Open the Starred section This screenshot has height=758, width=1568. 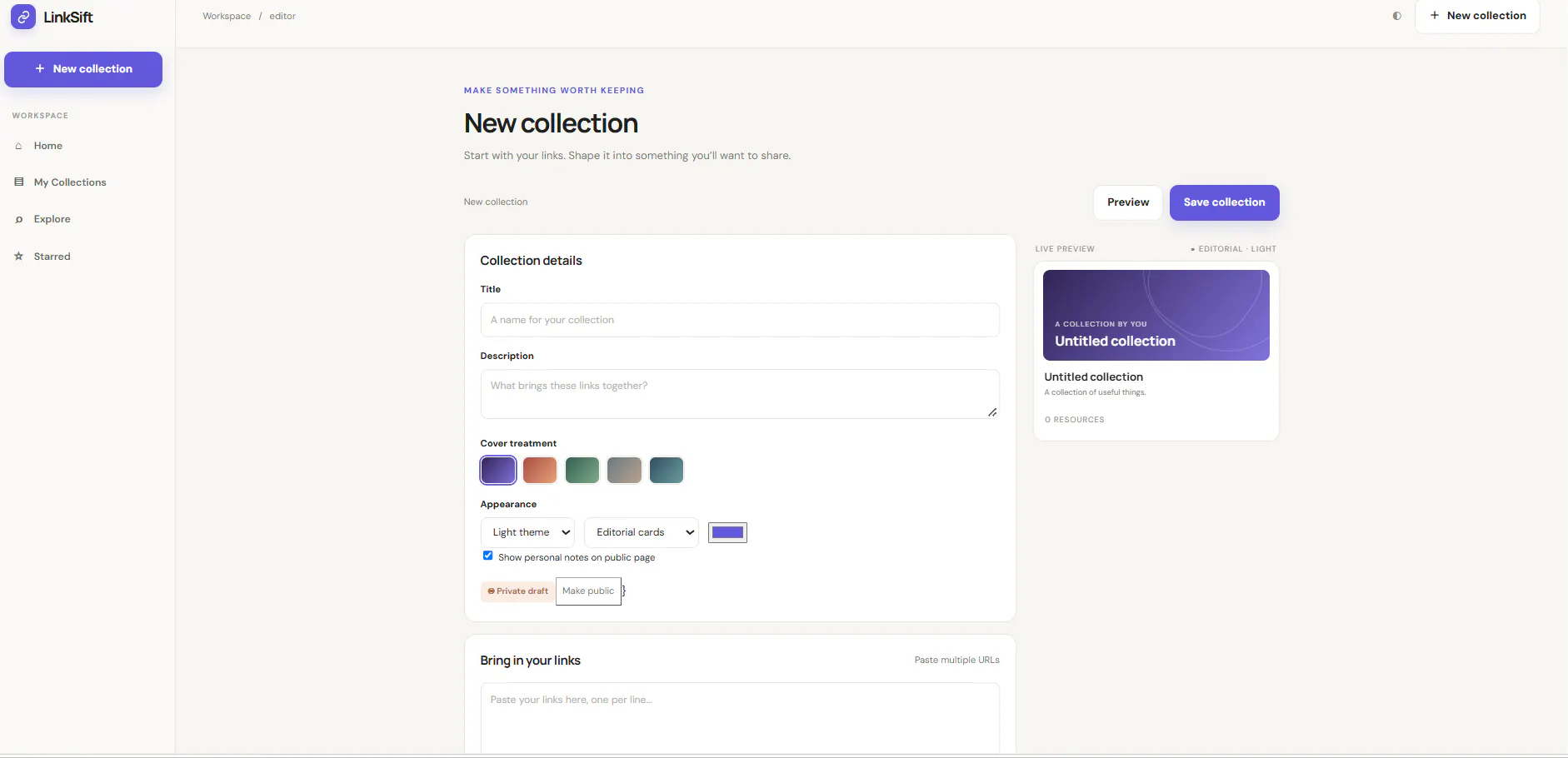(52, 257)
